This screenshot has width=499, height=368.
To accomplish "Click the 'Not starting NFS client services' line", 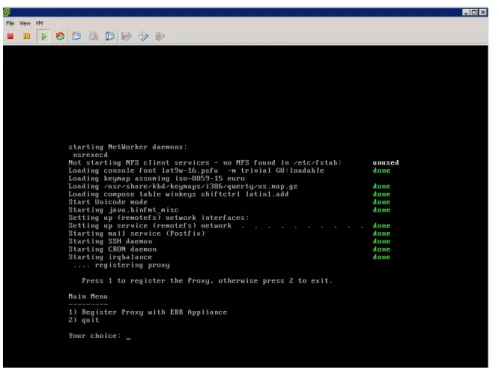I will [205, 163].
